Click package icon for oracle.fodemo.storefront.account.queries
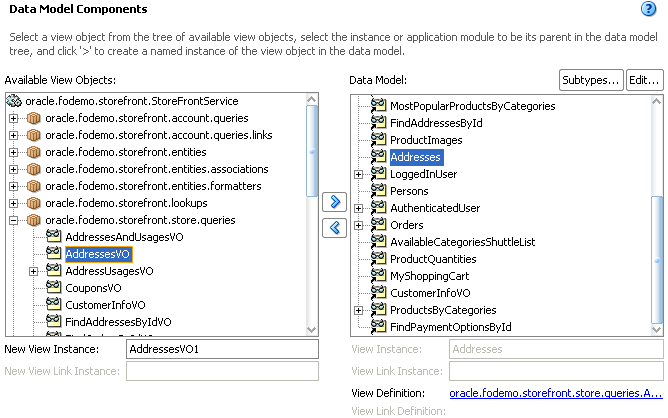Viewport: 668px width, 418px height. tap(33, 118)
